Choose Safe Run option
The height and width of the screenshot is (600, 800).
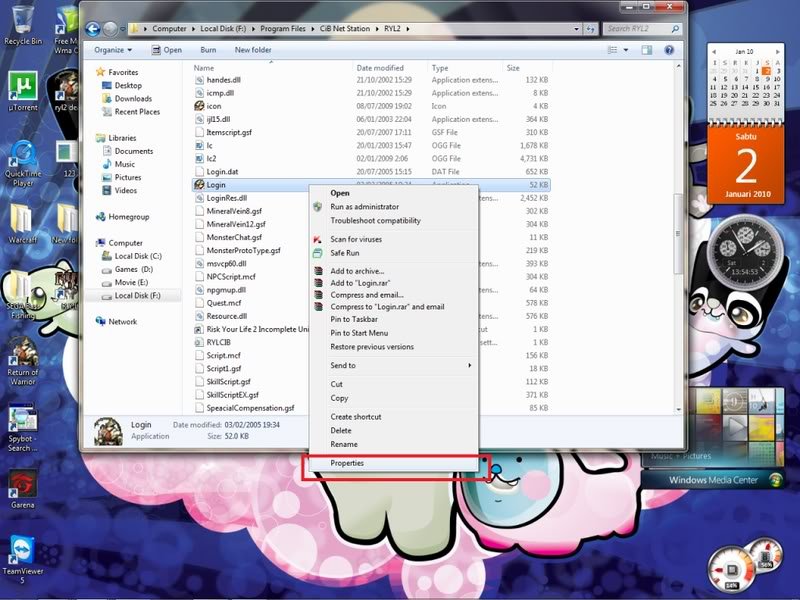[345, 253]
